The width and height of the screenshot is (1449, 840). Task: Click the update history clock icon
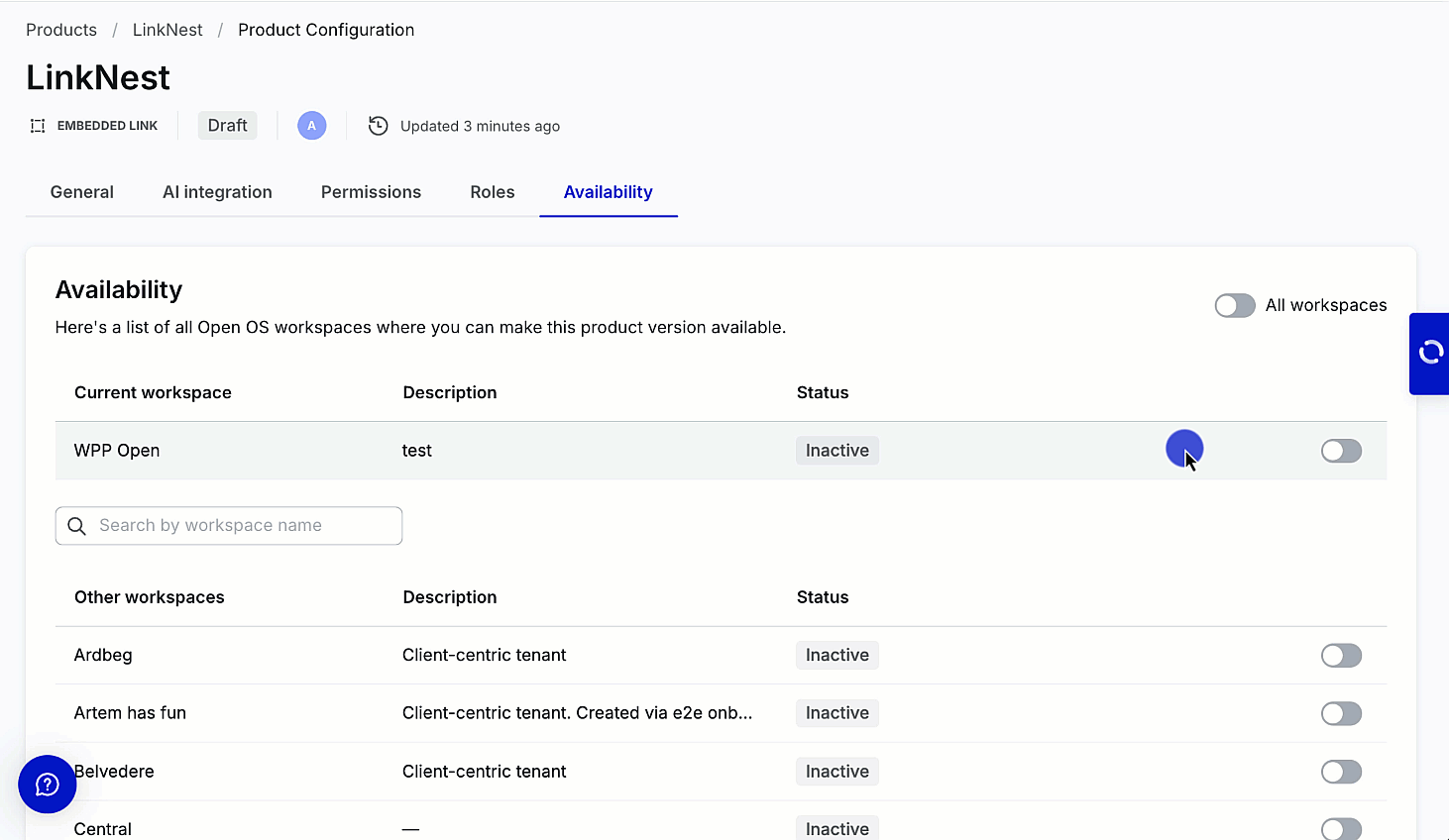click(378, 126)
